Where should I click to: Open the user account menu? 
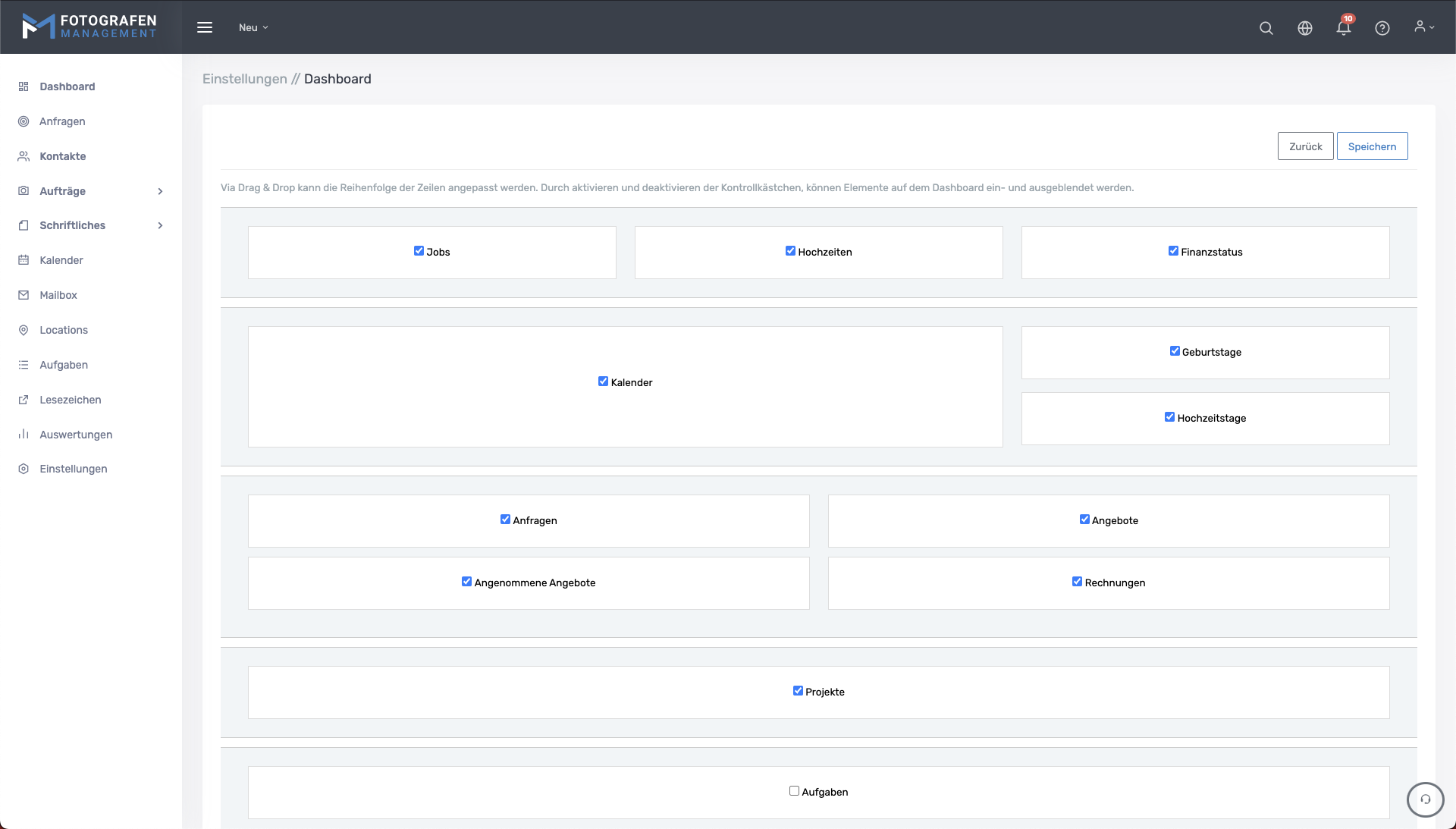pos(1423,27)
